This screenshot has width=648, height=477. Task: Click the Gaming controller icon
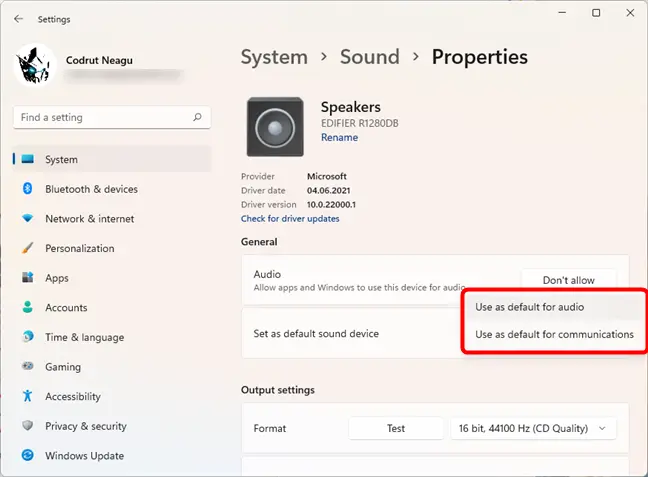28,366
